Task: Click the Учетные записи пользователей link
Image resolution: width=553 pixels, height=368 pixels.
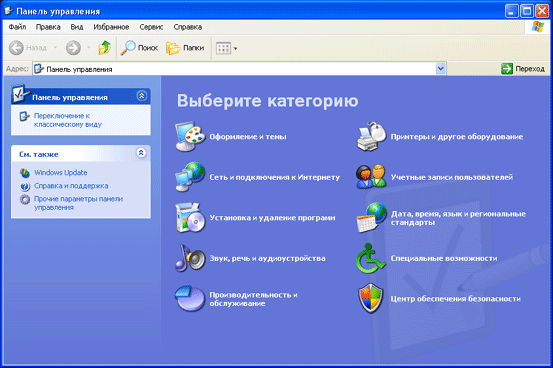Action: click(452, 177)
